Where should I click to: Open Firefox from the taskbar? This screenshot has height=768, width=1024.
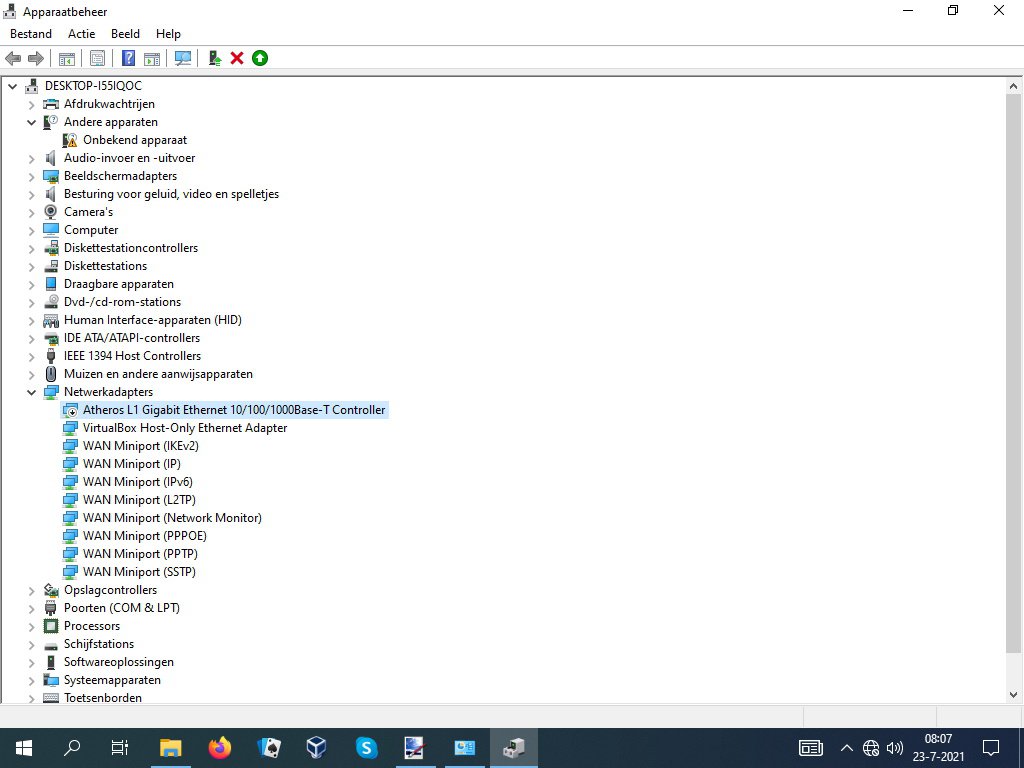click(220, 748)
